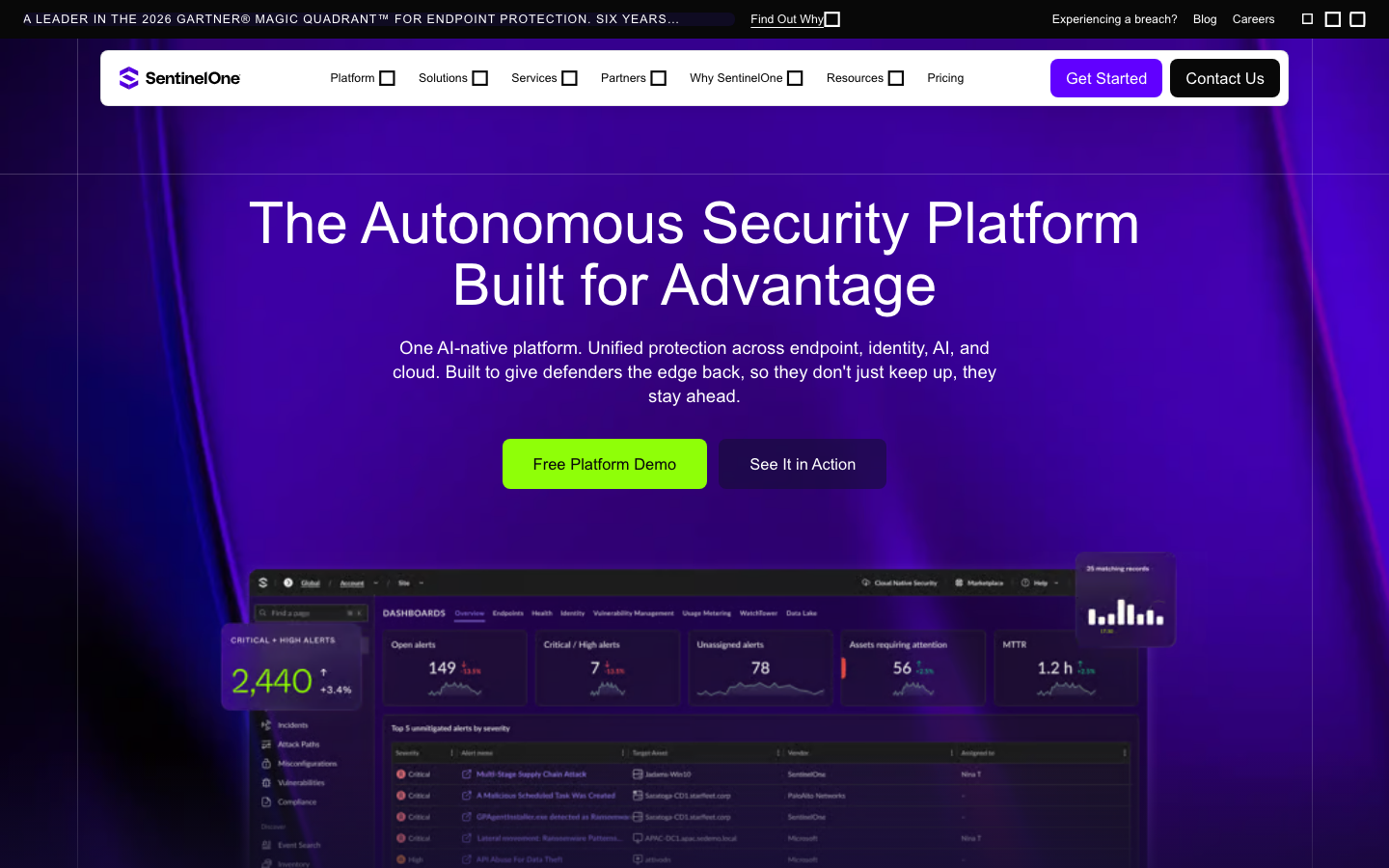Go to the Blog page
1389x868 pixels.
tap(1205, 19)
